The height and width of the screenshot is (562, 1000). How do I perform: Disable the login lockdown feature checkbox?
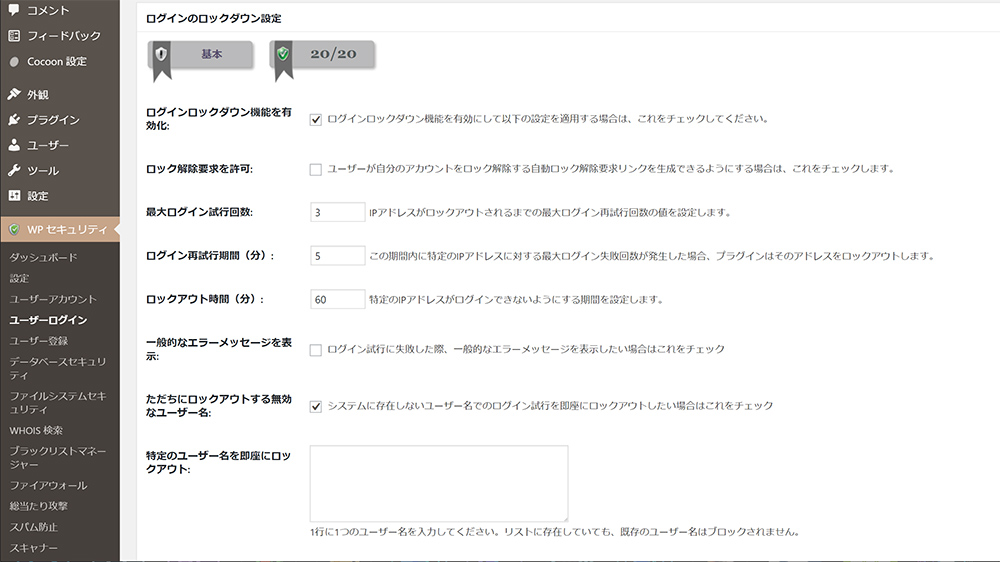316,119
